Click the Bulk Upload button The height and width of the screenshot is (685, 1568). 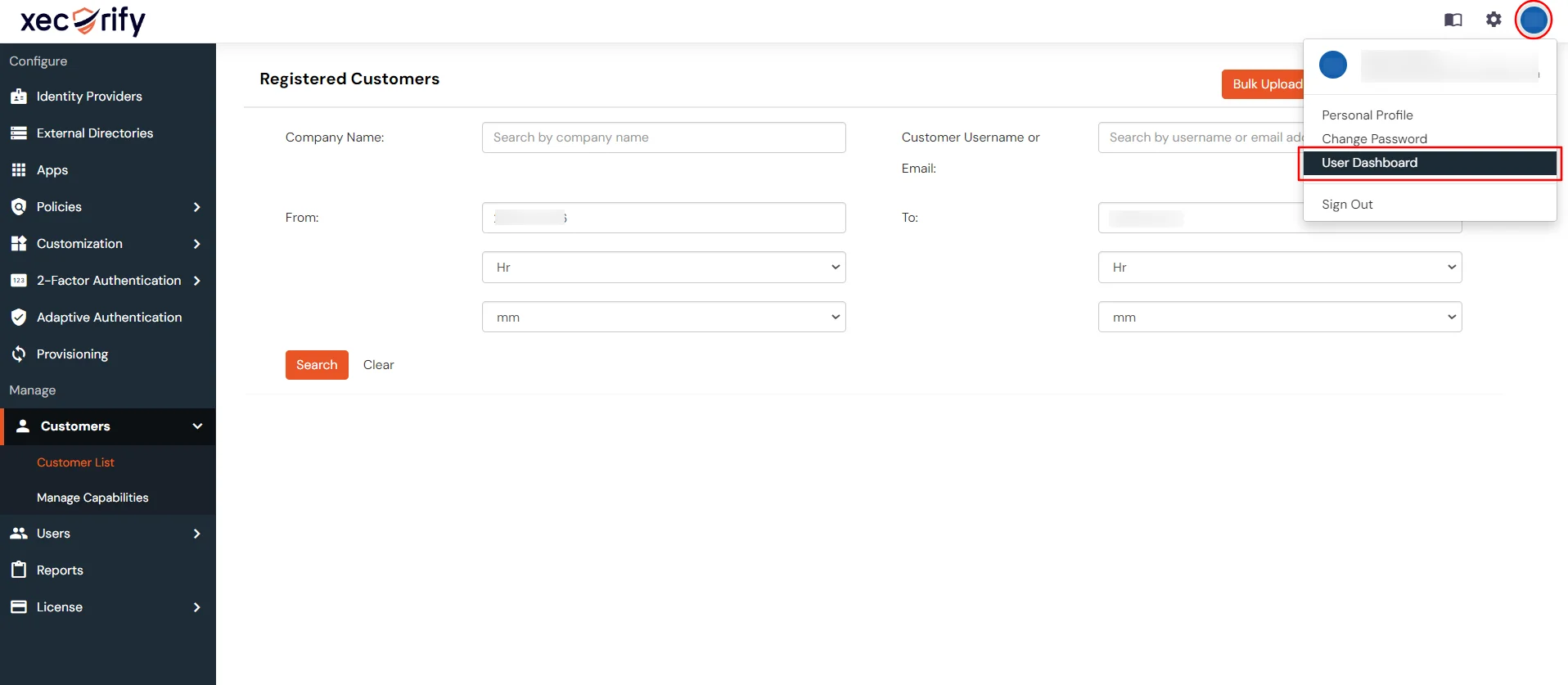[1264, 84]
